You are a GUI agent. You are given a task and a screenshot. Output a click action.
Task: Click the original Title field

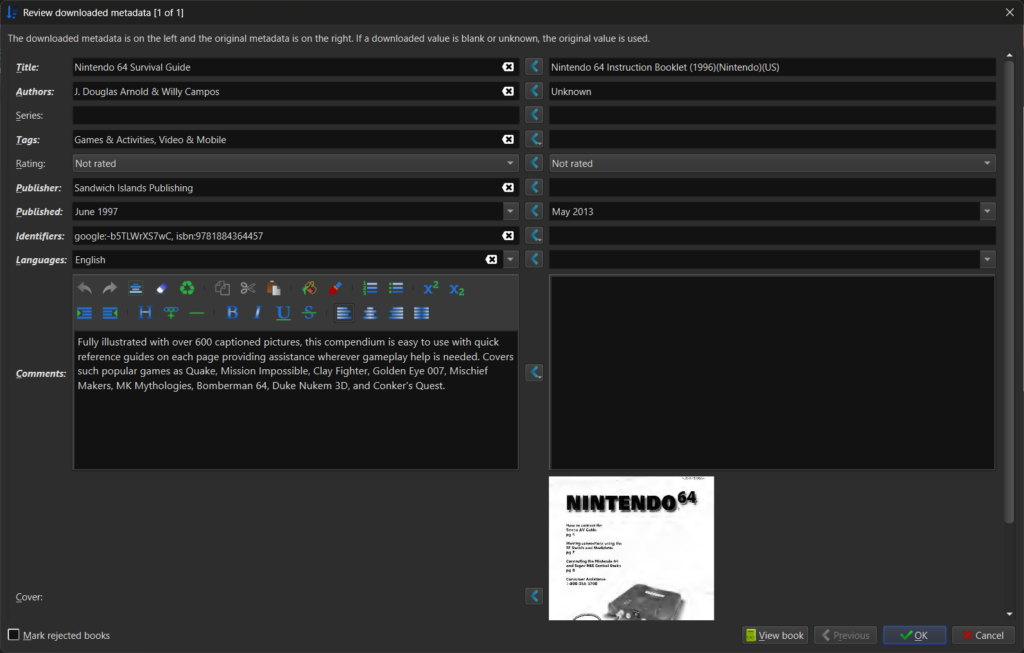coord(772,67)
